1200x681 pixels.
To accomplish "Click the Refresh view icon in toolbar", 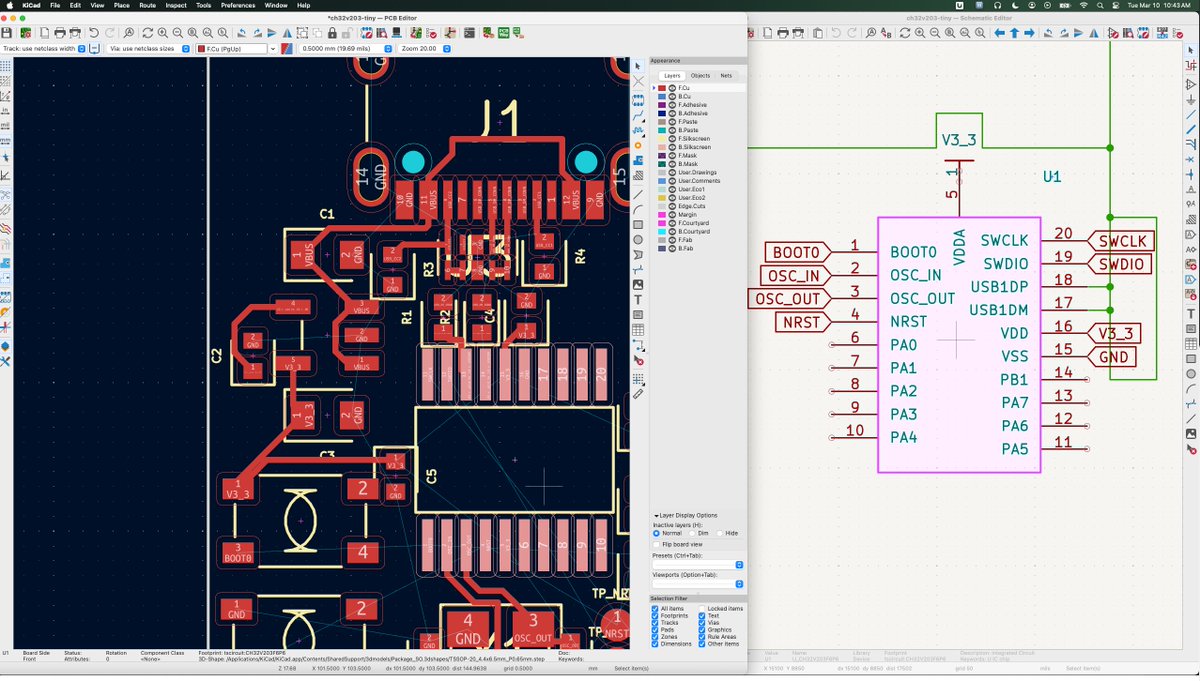I will click(147, 33).
